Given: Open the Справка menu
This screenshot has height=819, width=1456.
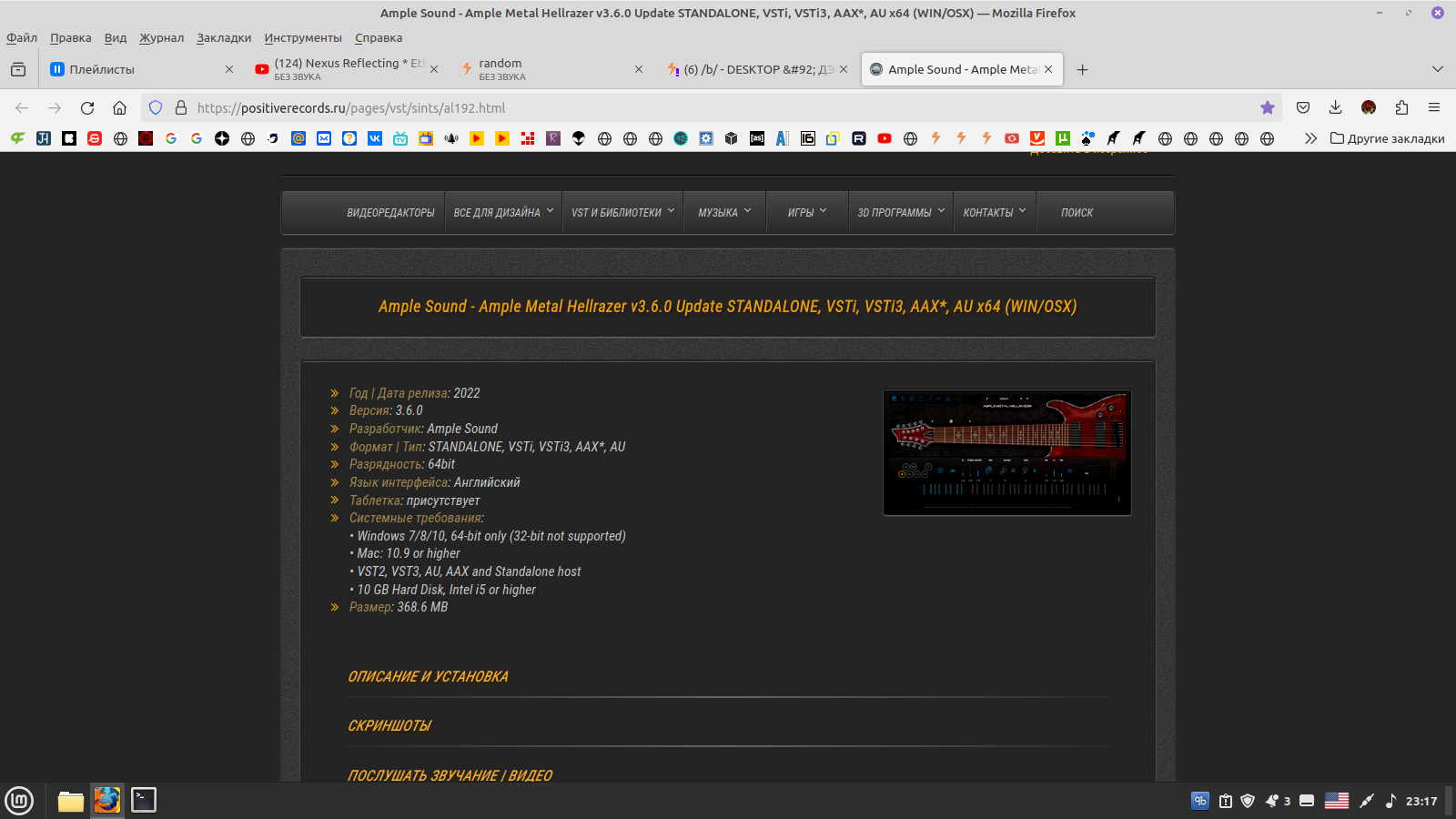Looking at the screenshot, I should [x=379, y=38].
